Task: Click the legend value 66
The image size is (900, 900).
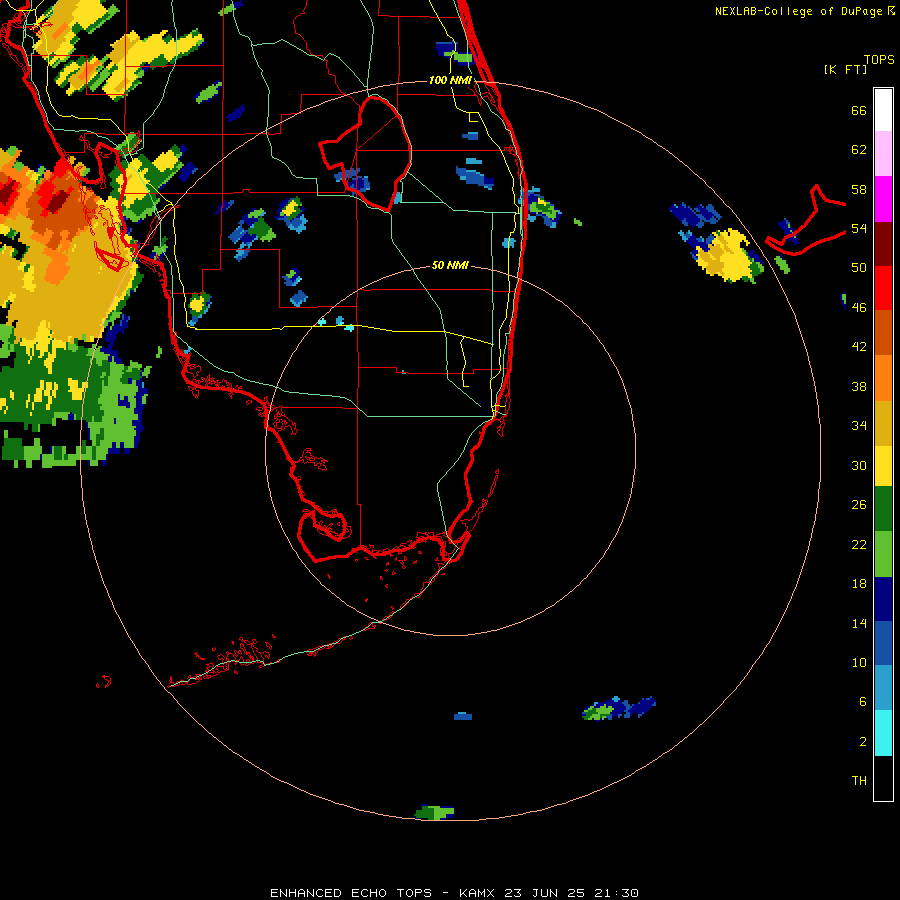Action: tap(859, 110)
